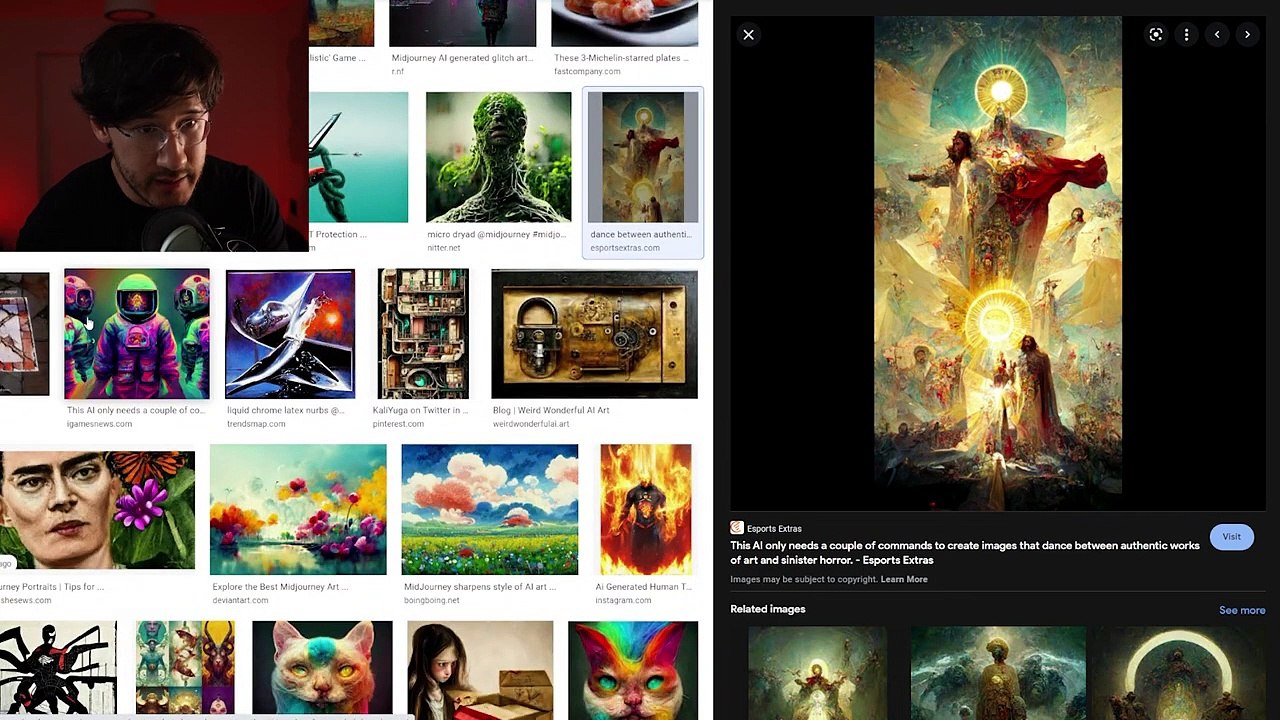Open the Learn More copyright link
The width and height of the screenshot is (1280, 720).
pyautogui.click(x=904, y=579)
